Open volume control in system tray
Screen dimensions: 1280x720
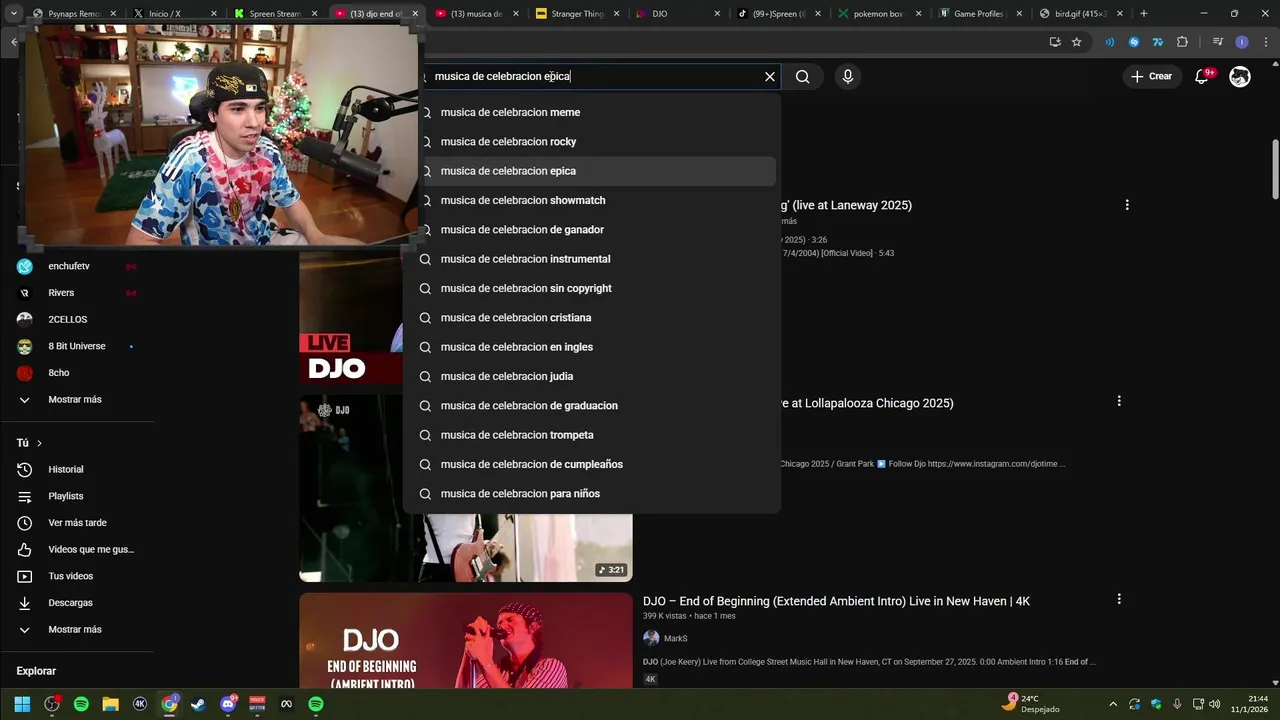point(1214,704)
